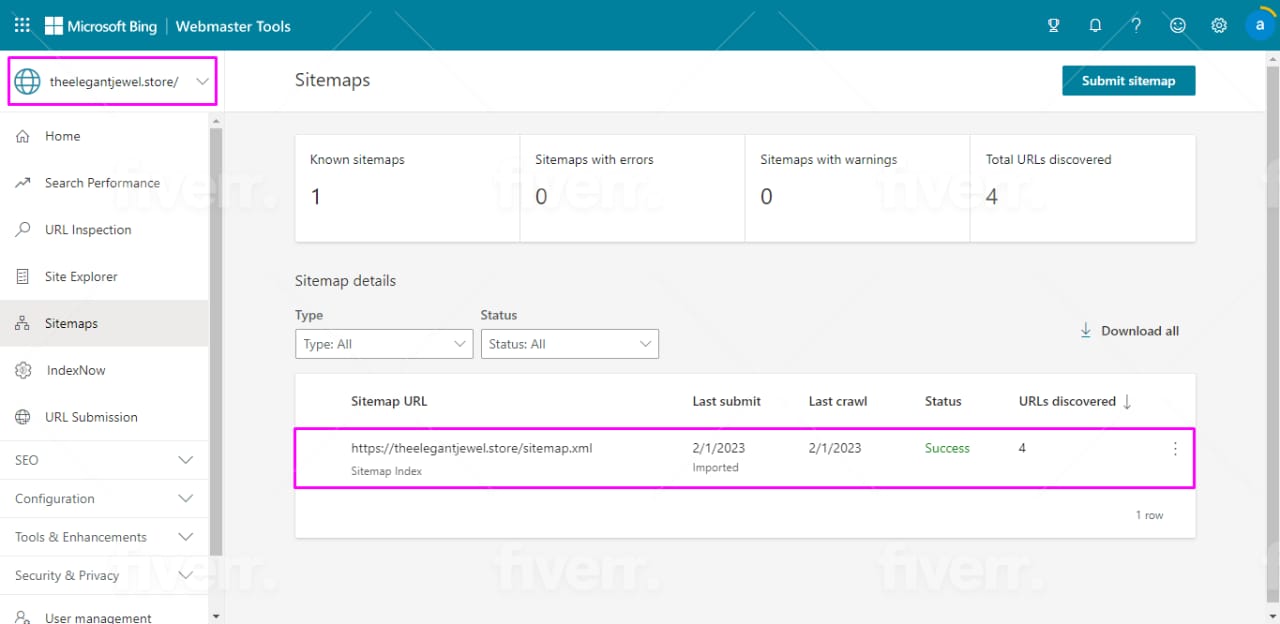Select Sitemaps in sidebar
This screenshot has width=1280, height=624.
(x=104, y=324)
